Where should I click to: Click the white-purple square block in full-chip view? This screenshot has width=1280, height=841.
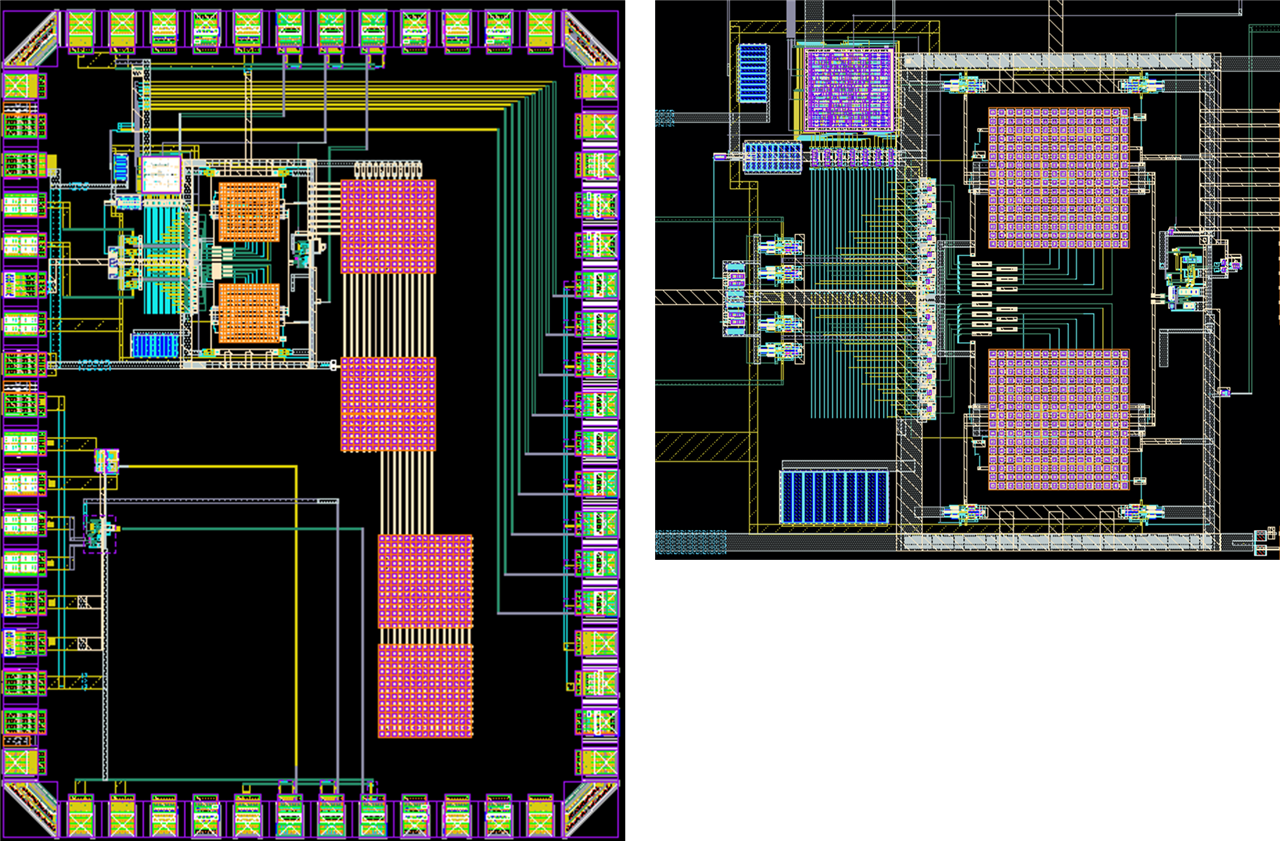pos(161,174)
